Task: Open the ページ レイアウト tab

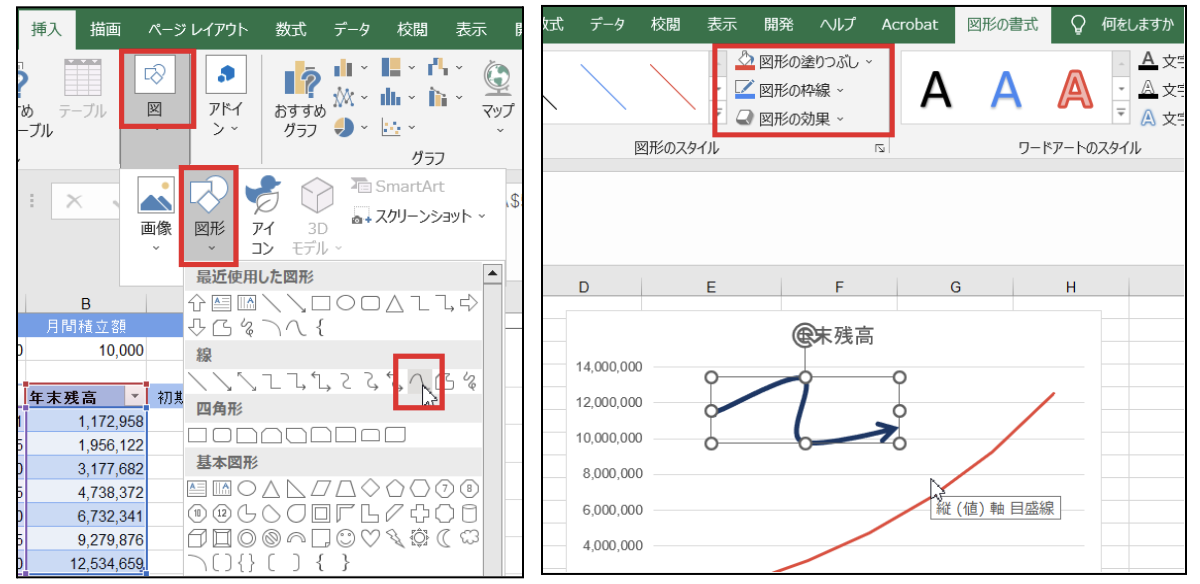Action: coord(198,29)
